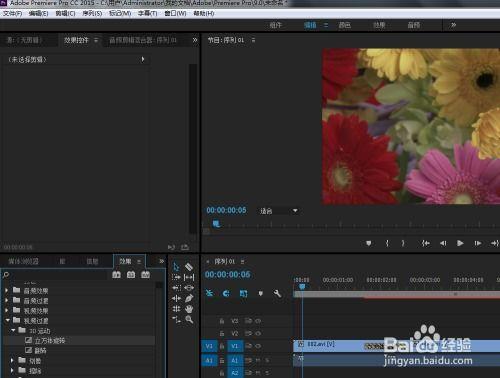Select the Hand tool
Screen dimensions: 500x378
(x=189, y=309)
